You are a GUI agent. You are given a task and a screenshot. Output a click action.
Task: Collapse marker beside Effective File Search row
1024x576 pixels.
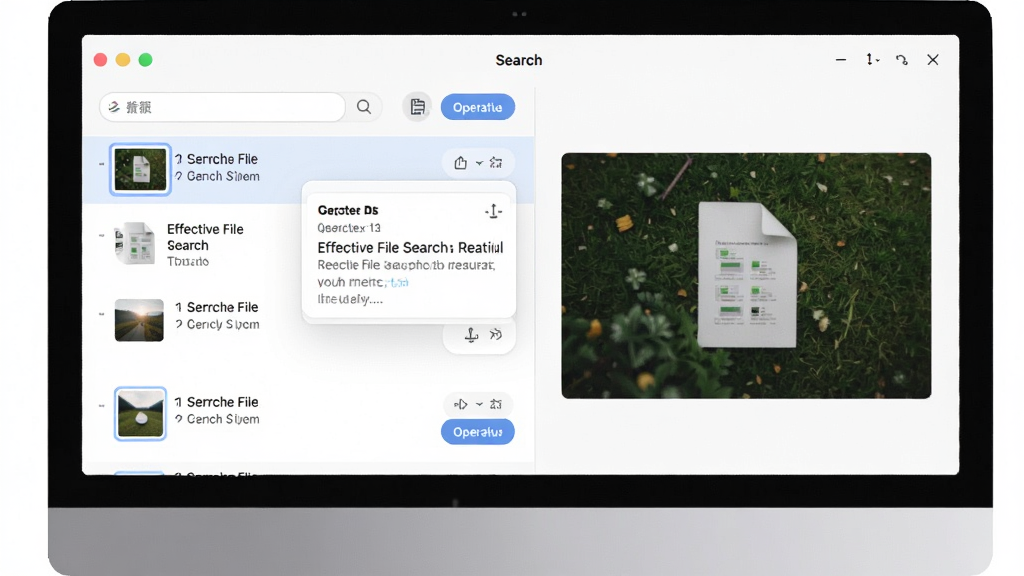tap(101, 235)
